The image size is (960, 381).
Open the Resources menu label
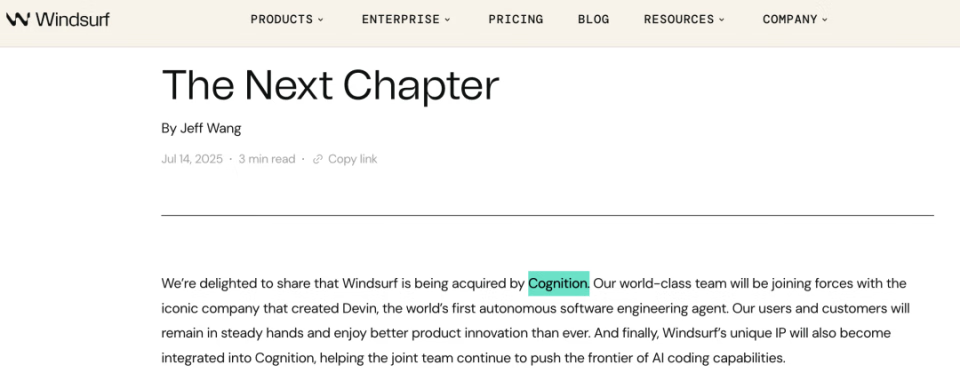click(678, 19)
